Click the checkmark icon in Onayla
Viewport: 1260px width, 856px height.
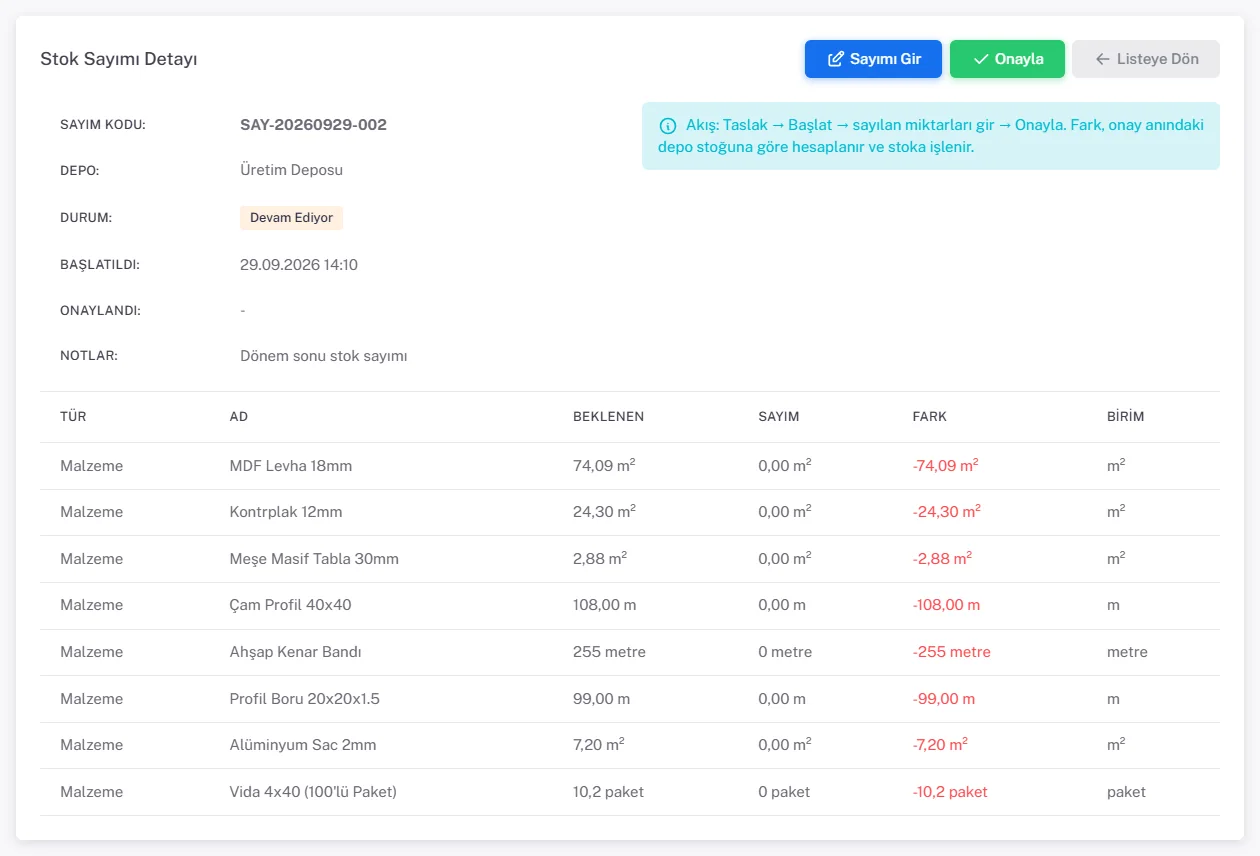(x=981, y=59)
